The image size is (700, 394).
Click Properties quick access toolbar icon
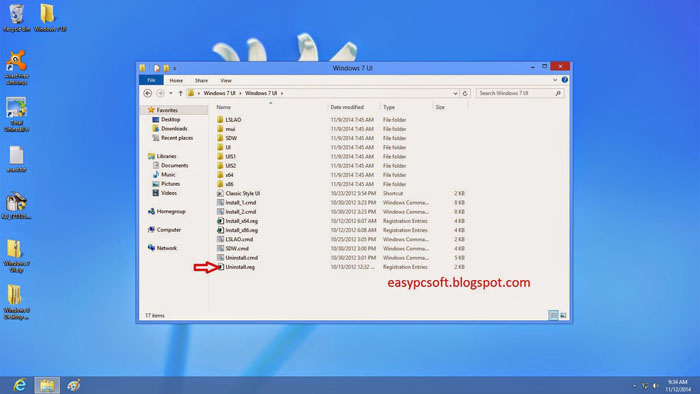(x=157, y=68)
